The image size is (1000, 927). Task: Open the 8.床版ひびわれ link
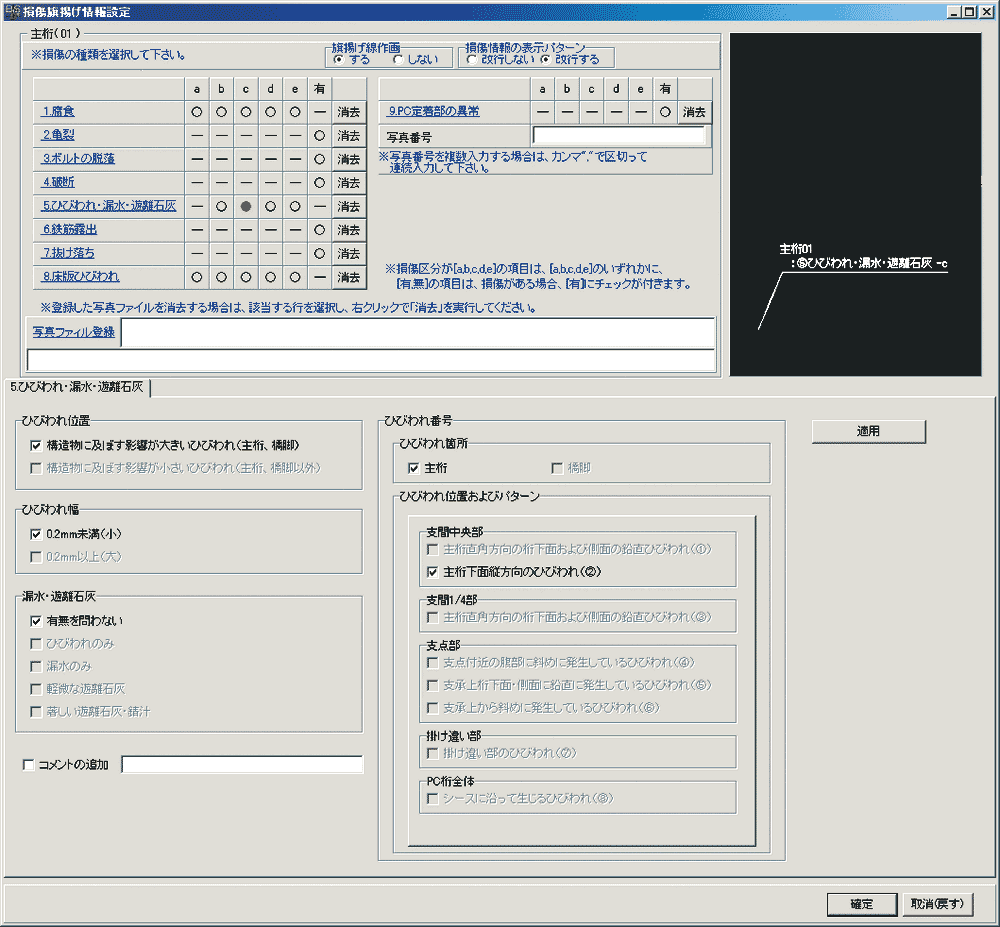(x=80, y=277)
